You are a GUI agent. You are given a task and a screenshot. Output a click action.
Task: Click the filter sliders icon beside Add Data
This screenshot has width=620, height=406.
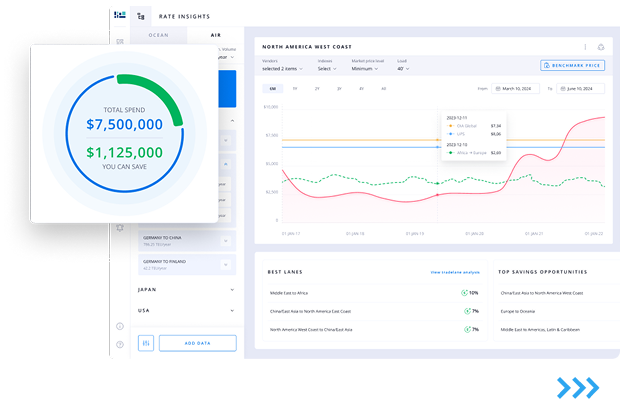point(146,343)
